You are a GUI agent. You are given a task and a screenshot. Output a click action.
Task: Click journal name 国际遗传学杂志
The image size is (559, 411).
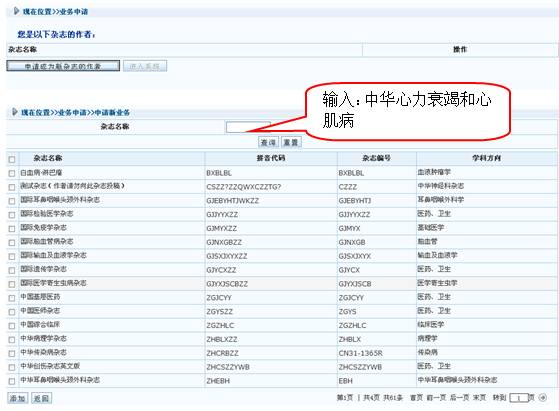tap(43, 269)
